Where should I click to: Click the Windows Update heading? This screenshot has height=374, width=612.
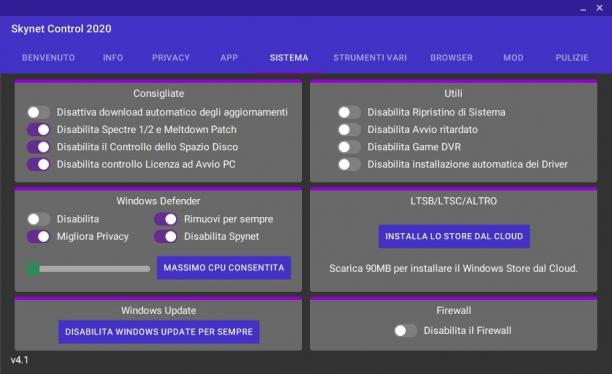click(x=158, y=311)
